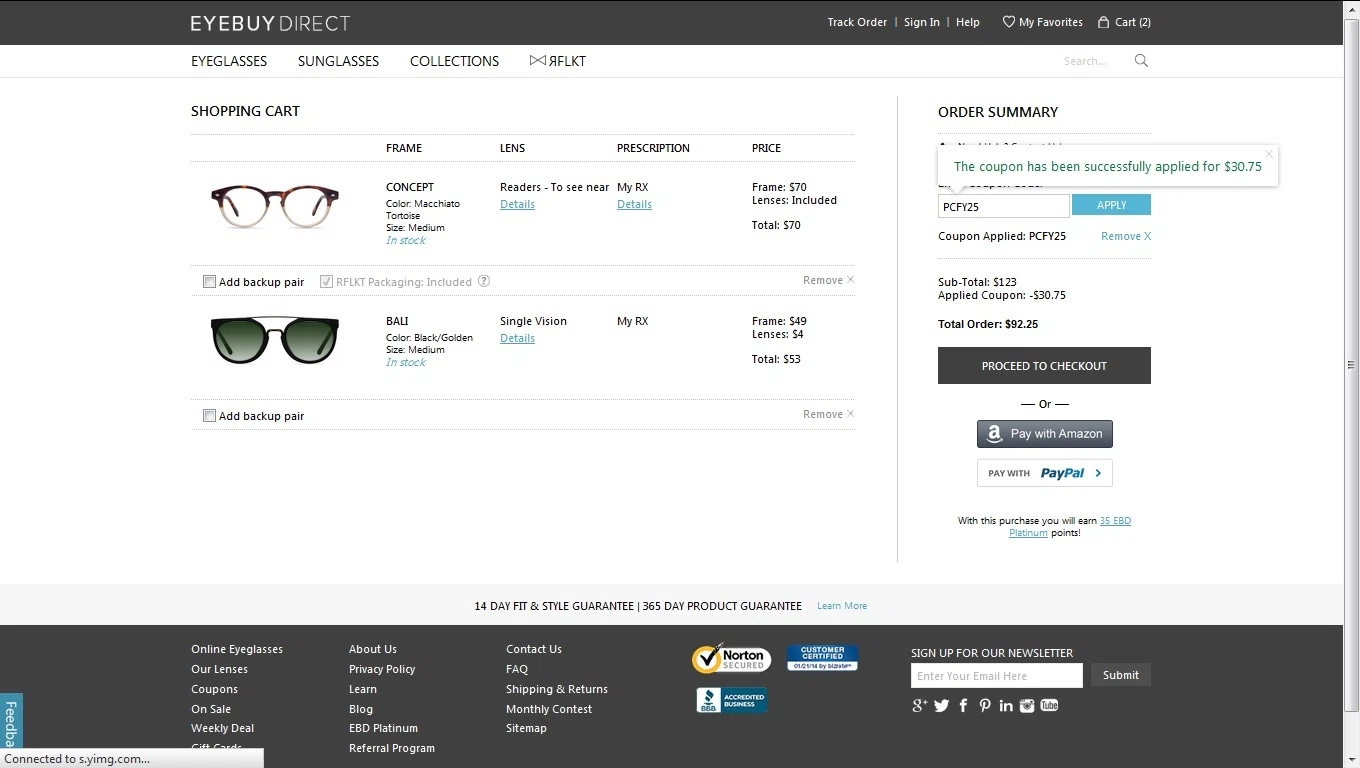Open the Eyeglasses menu
Viewport: 1360px width, 768px height.
pyautogui.click(x=229, y=61)
